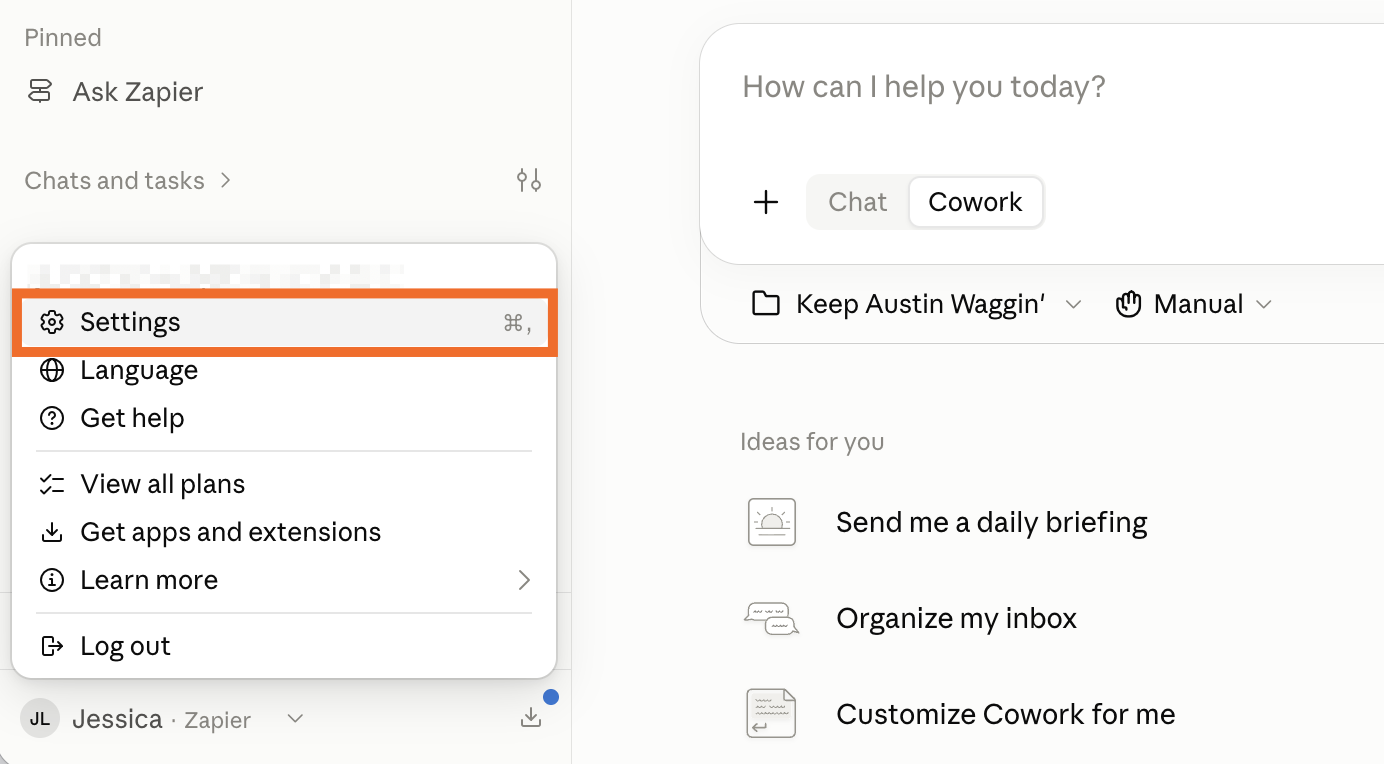
Task: Open Get help menu item
Action: click(285, 418)
